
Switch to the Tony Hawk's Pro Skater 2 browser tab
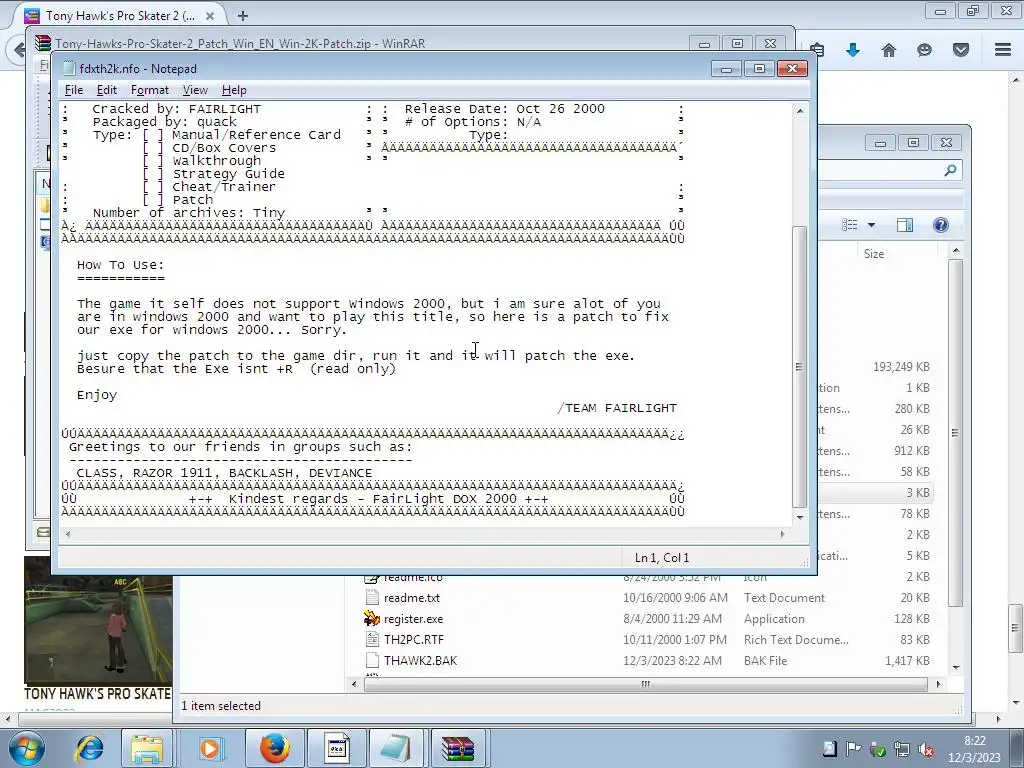tap(120, 15)
